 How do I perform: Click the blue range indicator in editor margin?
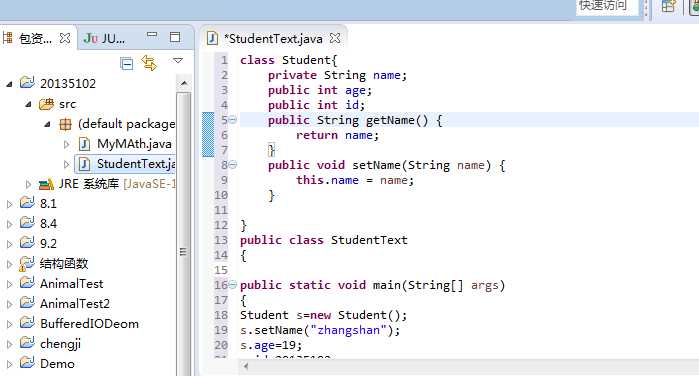[x=208, y=135]
